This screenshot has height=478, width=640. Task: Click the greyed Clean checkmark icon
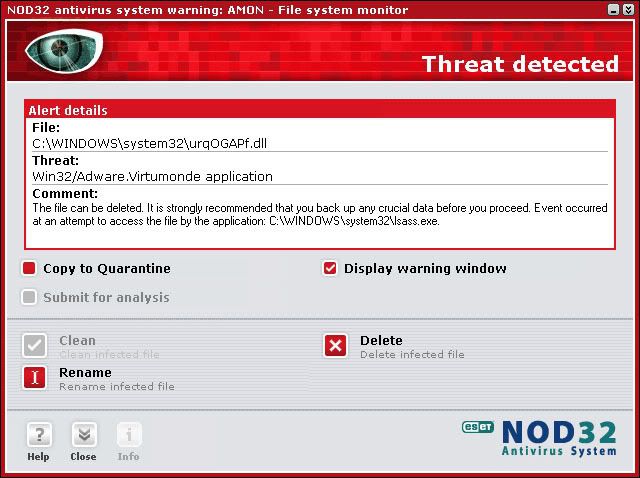pyautogui.click(x=35, y=346)
